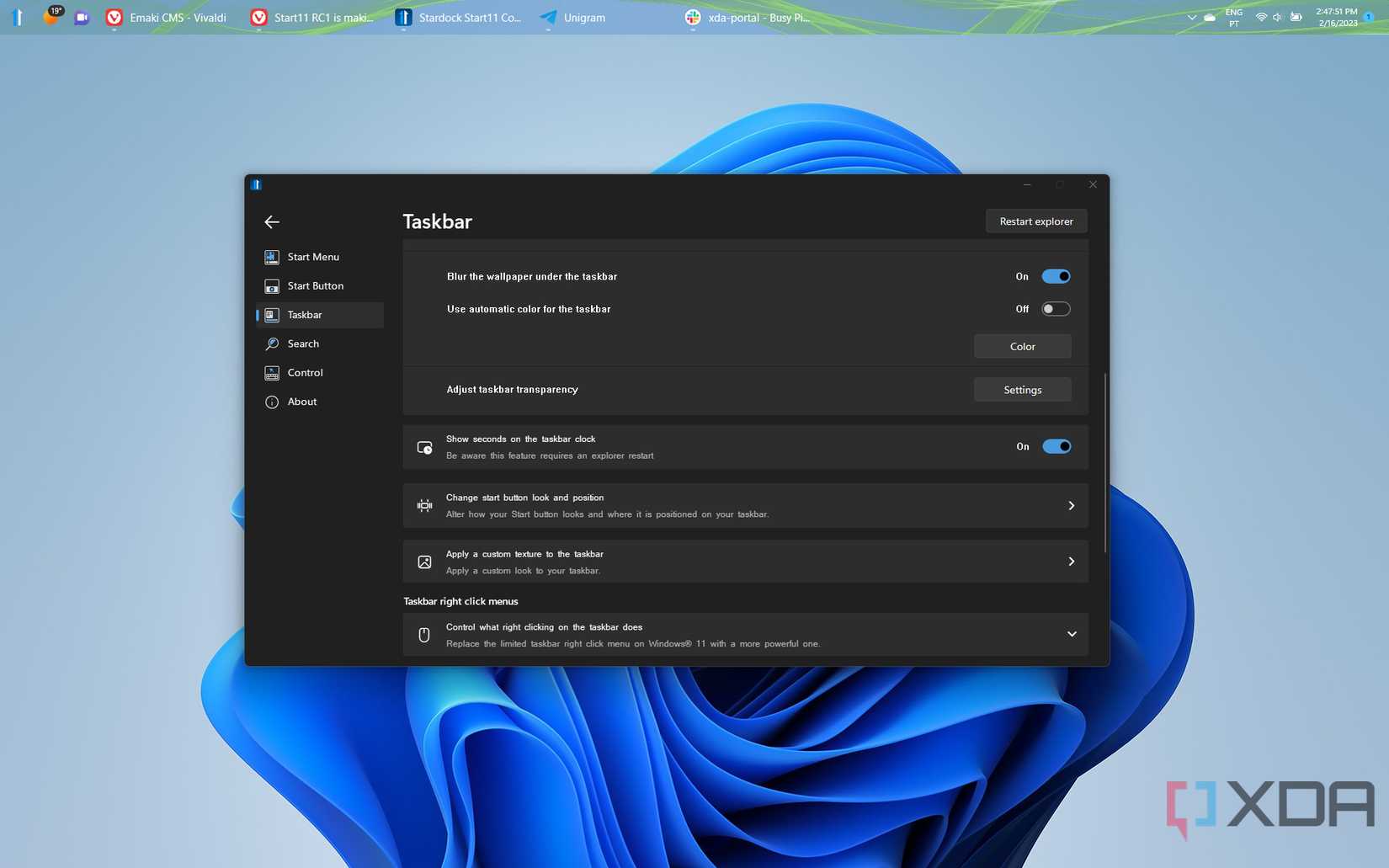Disable blur the wallpaper under the taskbar
Viewport: 1389px width, 868px height.
point(1056,276)
